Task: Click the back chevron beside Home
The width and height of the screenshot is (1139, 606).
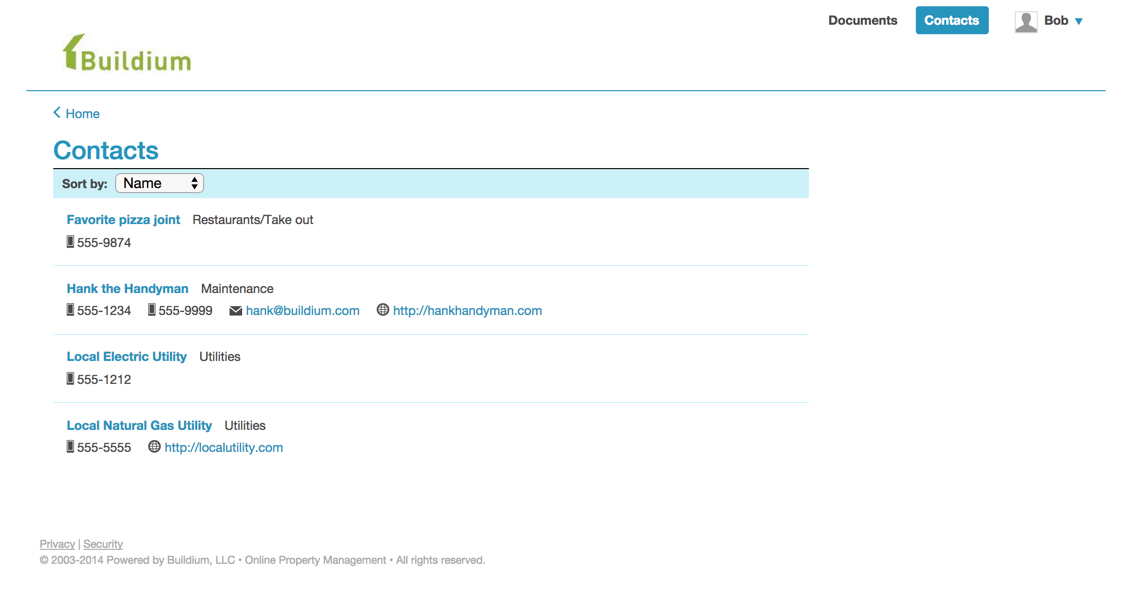Action: (x=57, y=113)
